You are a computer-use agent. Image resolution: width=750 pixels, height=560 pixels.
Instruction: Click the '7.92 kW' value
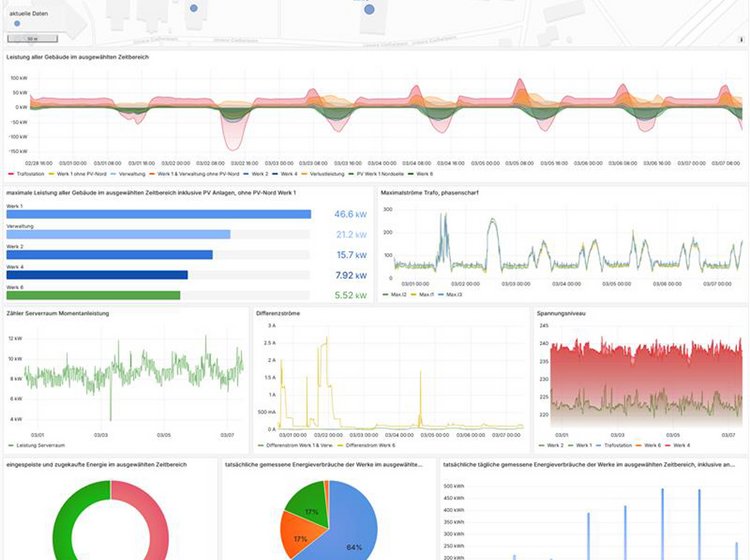coord(351,275)
